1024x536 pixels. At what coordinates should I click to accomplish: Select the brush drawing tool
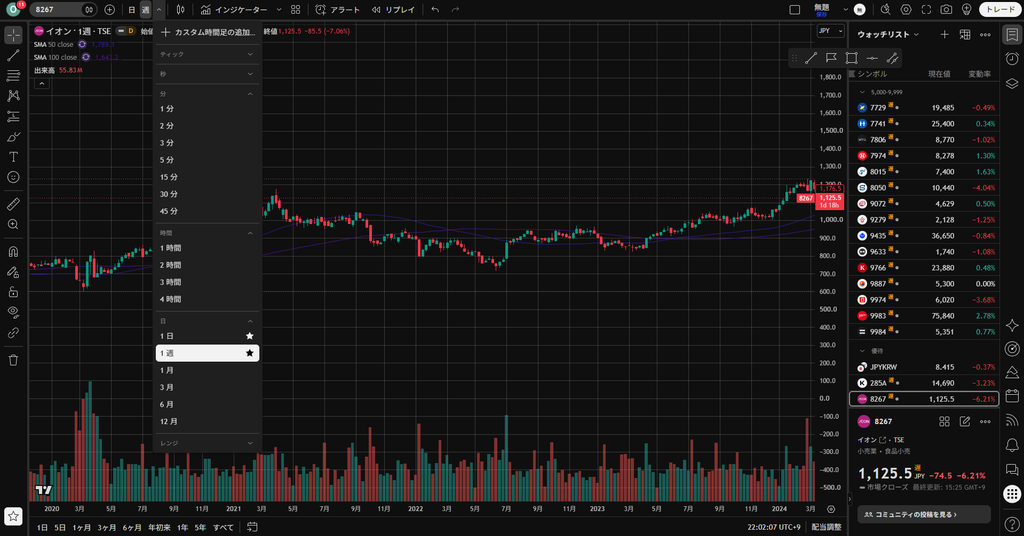[13, 137]
